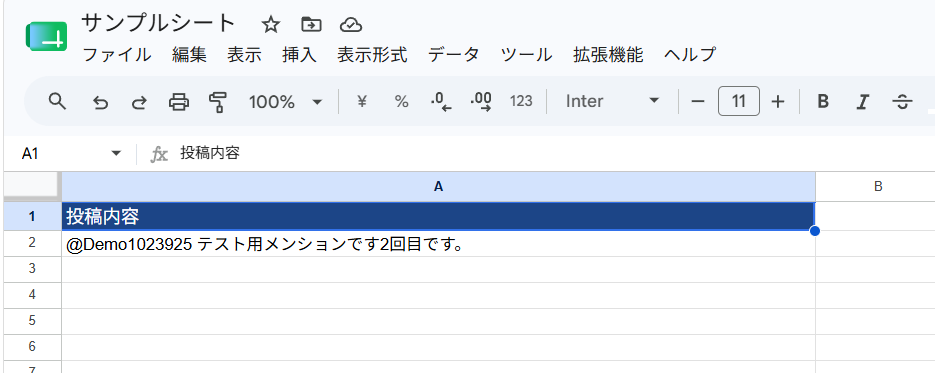Select row 6 header
The height and width of the screenshot is (373, 935).
pos(32,347)
